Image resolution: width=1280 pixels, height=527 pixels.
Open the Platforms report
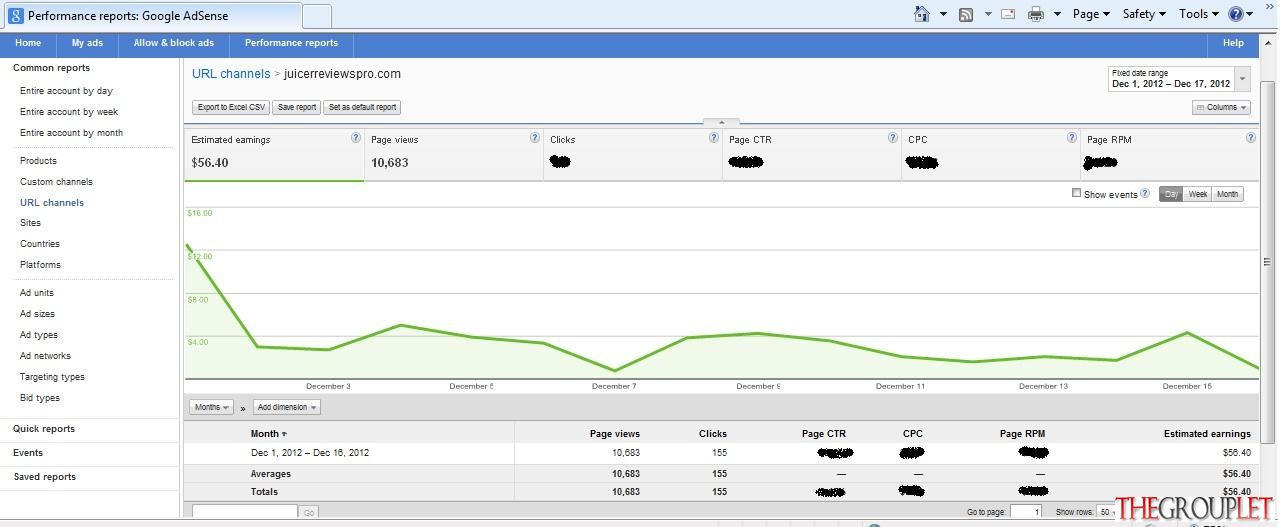40,265
